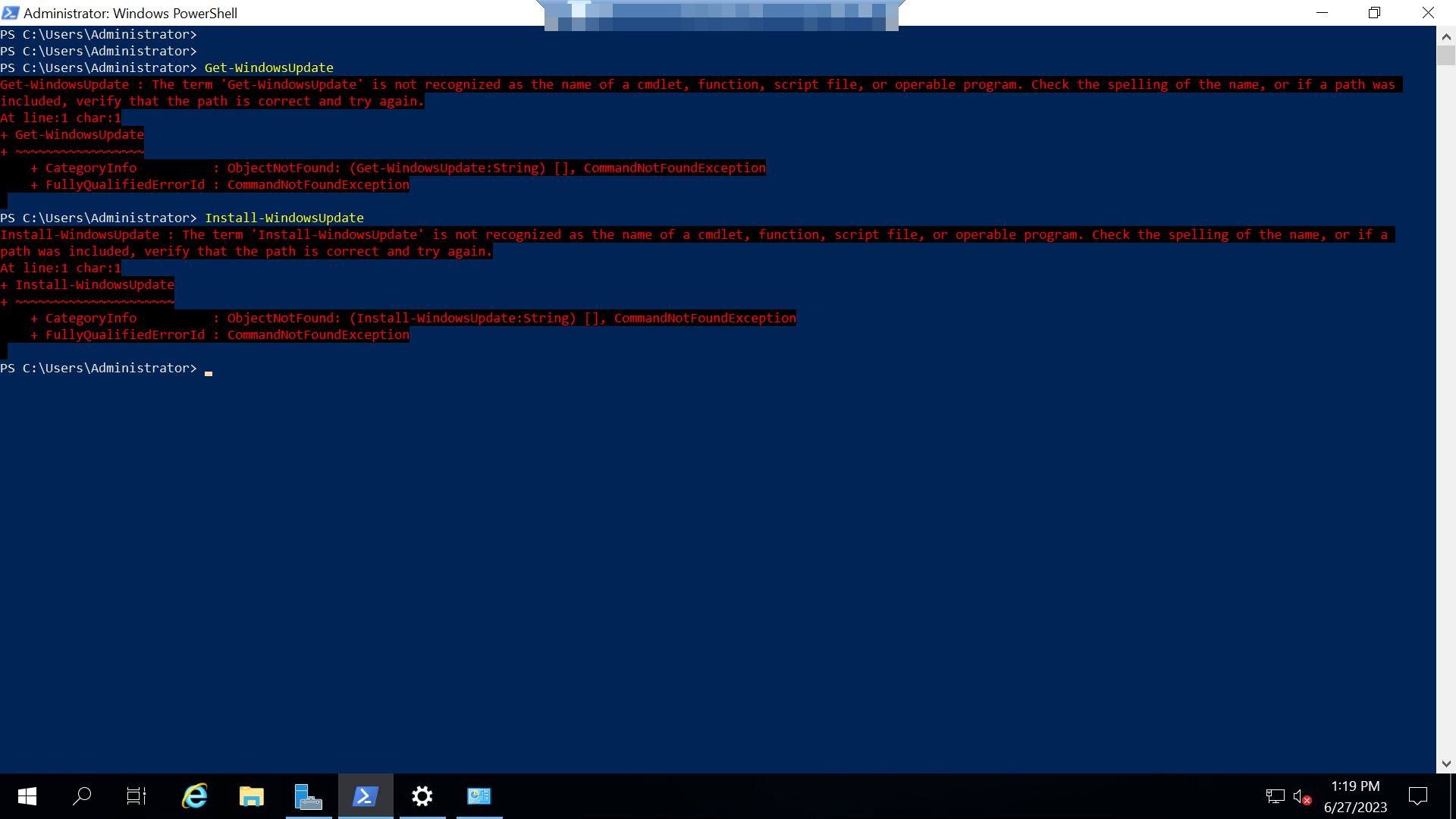Open the clock and date flyout
The width and height of the screenshot is (1456, 819).
(x=1355, y=796)
